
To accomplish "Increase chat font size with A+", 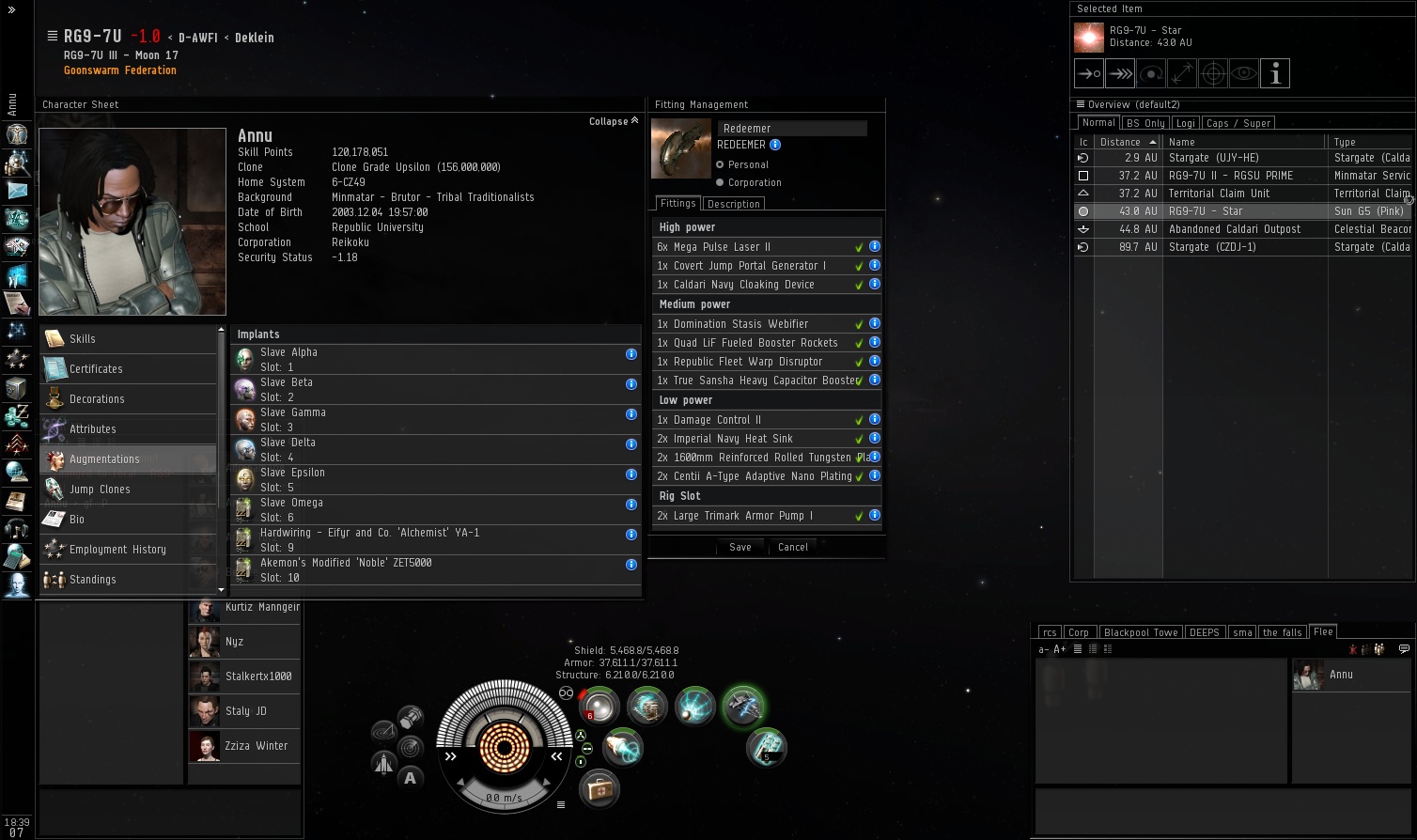I will tap(1060, 648).
